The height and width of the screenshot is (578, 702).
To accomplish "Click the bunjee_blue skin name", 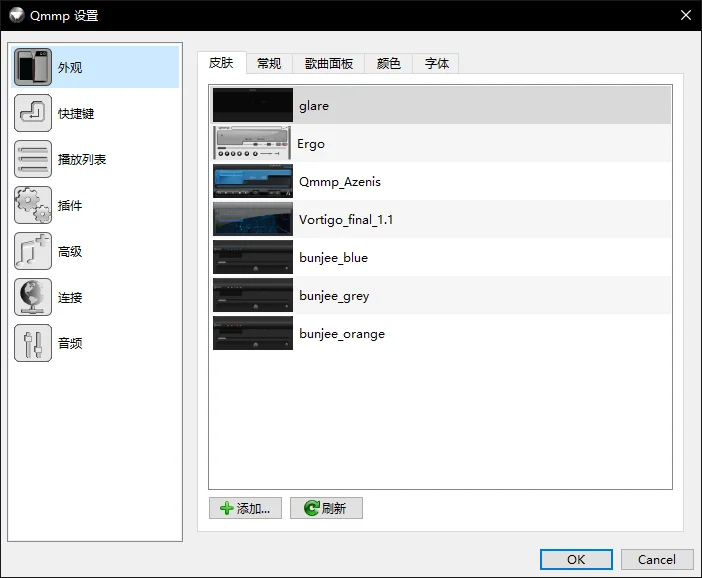I will (334, 258).
